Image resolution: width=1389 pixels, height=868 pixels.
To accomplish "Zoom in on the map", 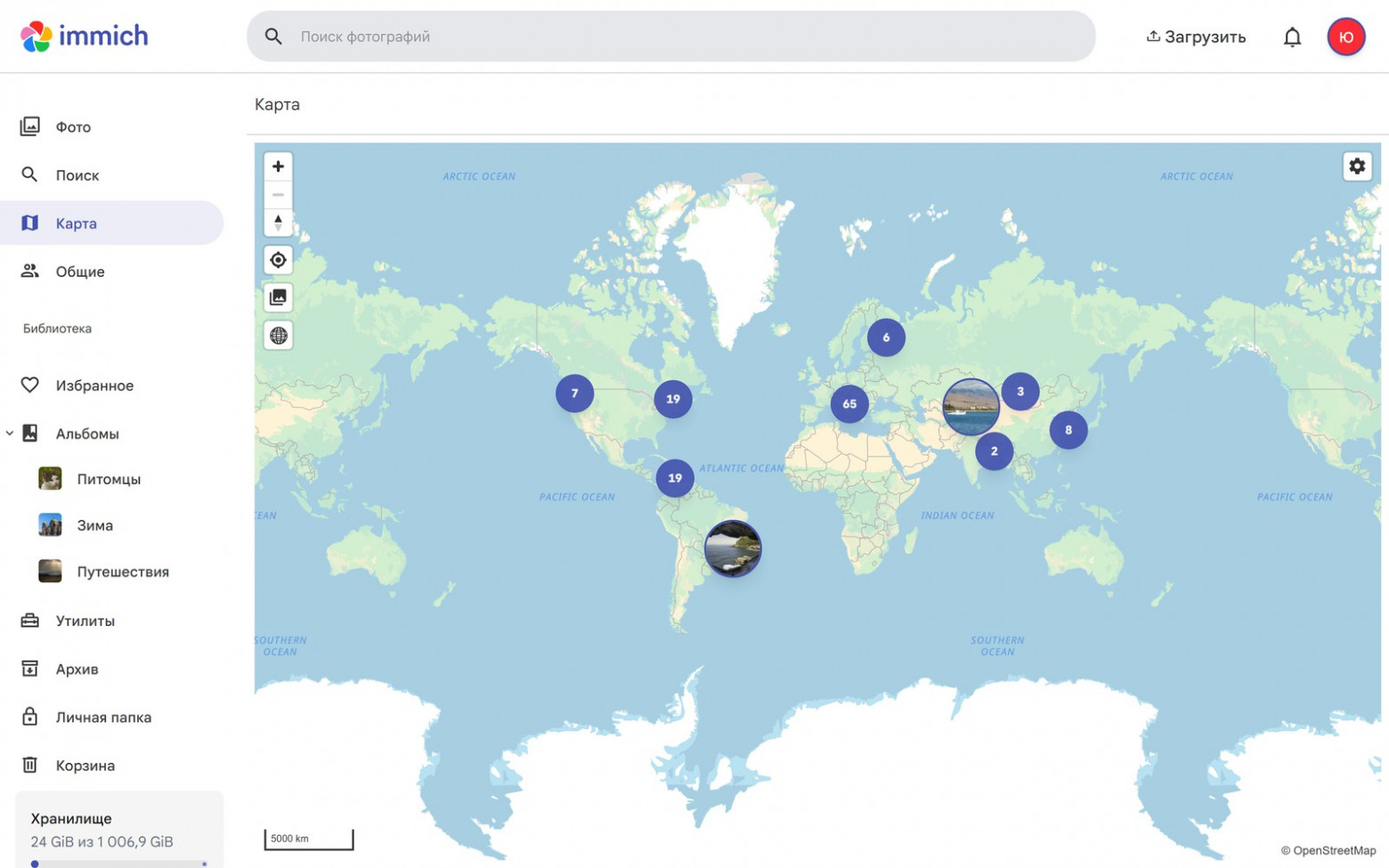I will tap(279, 166).
